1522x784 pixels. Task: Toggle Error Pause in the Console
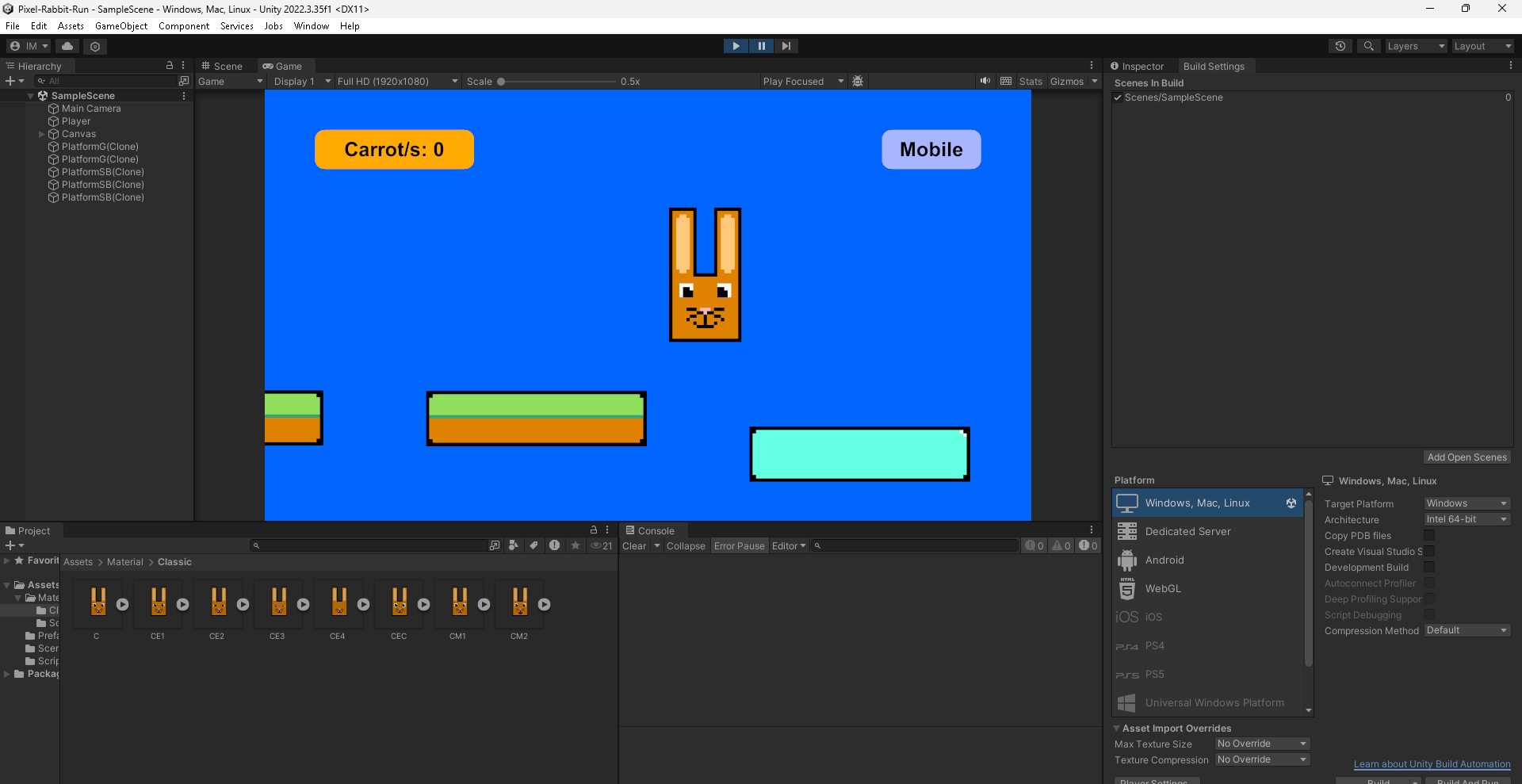tap(739, 545)
